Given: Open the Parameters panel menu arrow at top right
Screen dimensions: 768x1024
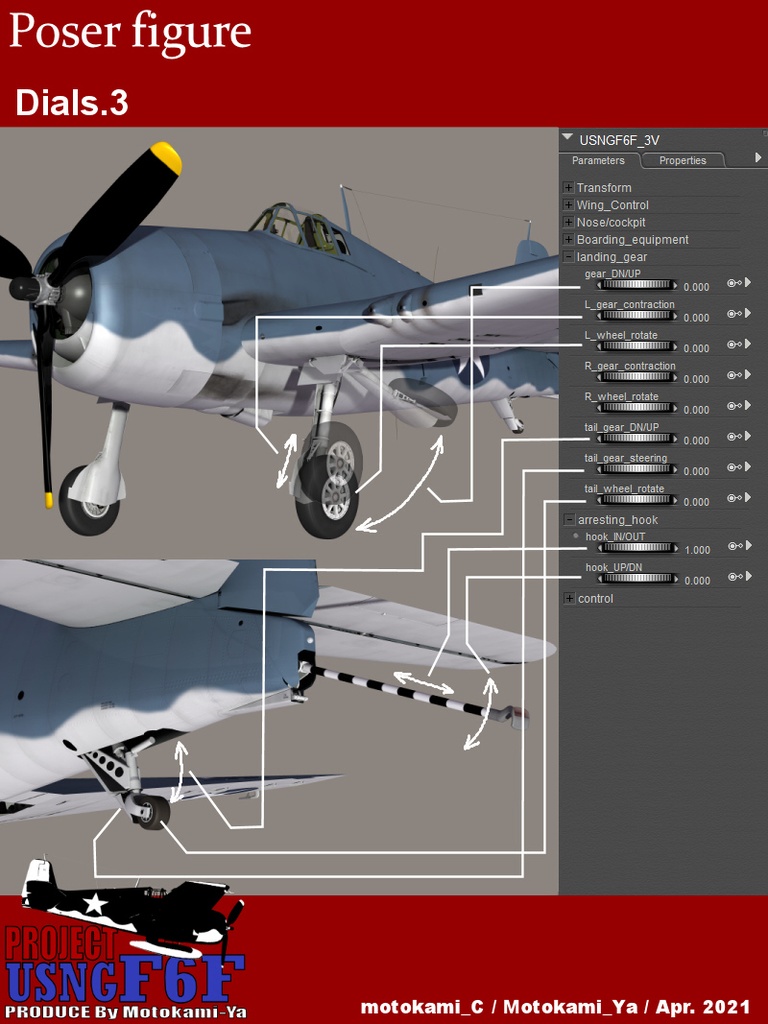Looking at the screenshot, I should [x=758, y=157].
